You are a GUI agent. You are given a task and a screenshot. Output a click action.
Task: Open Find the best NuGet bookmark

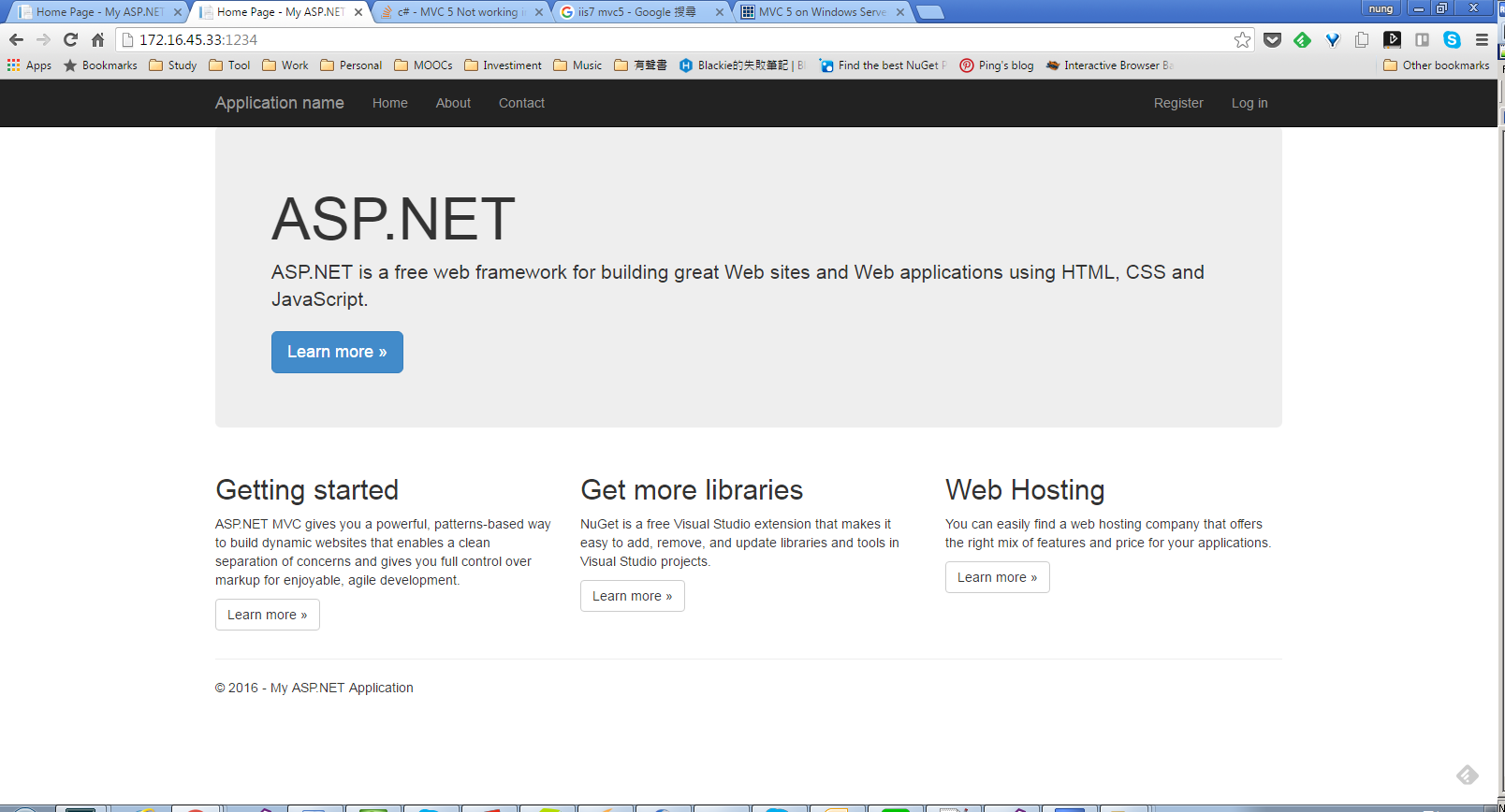884,65
